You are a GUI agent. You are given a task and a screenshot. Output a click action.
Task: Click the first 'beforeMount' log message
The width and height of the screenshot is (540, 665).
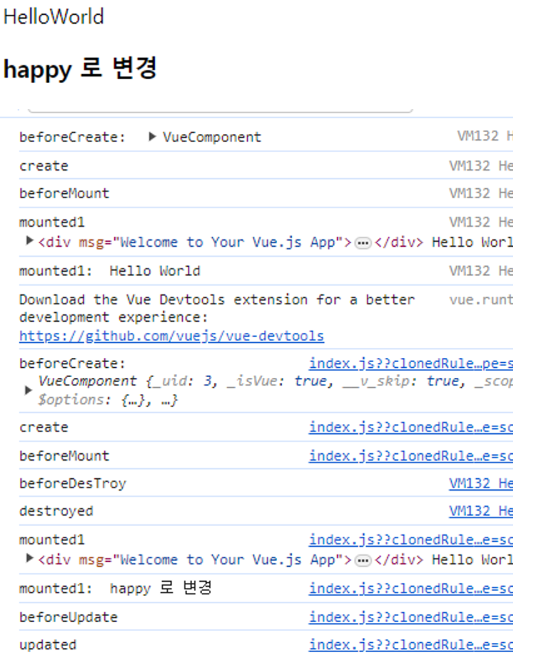pyautogui.click(x=64, y=193)
